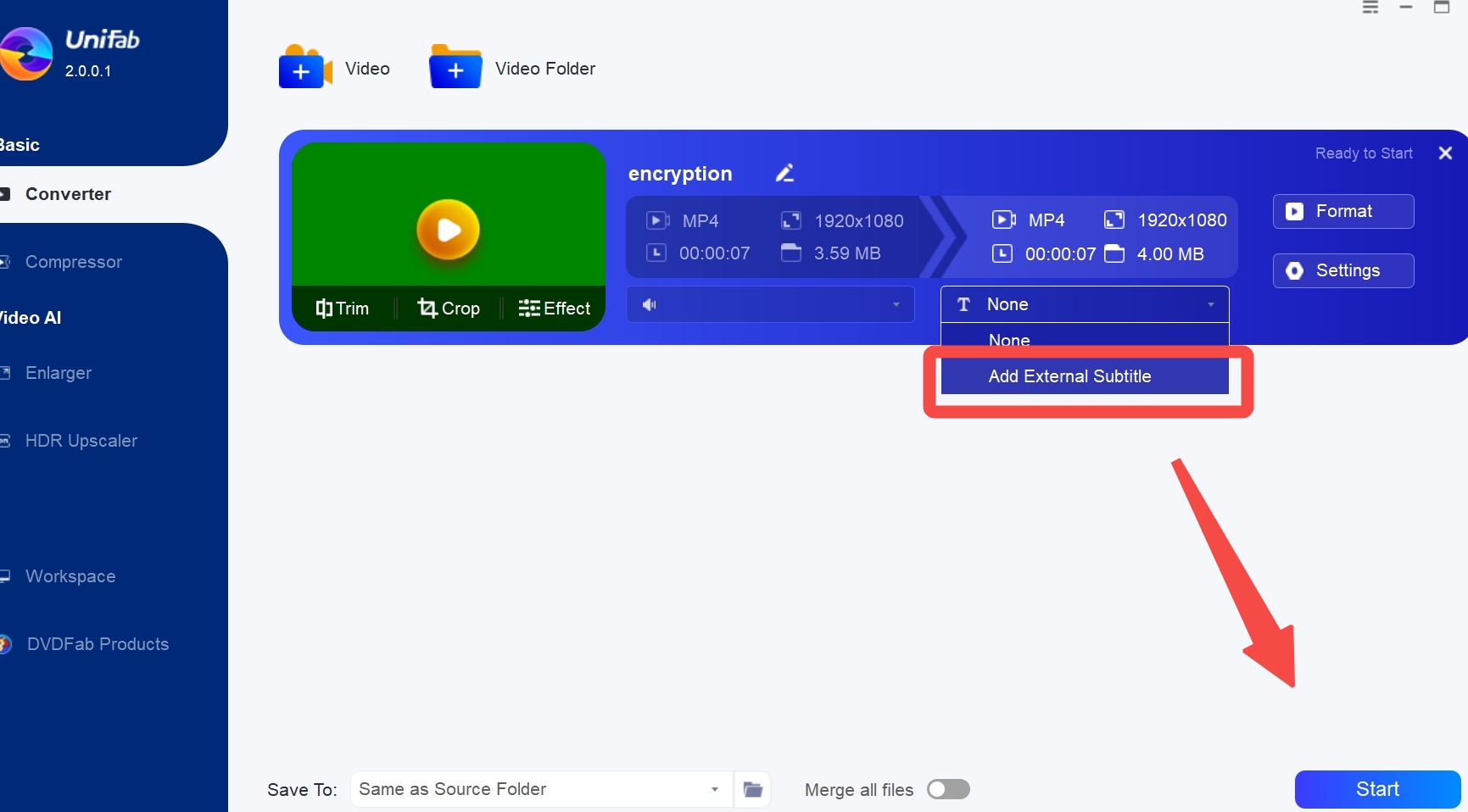Click the pencil icon to rename encryption
Screen dimensions: 1468x812
point(784,173)
